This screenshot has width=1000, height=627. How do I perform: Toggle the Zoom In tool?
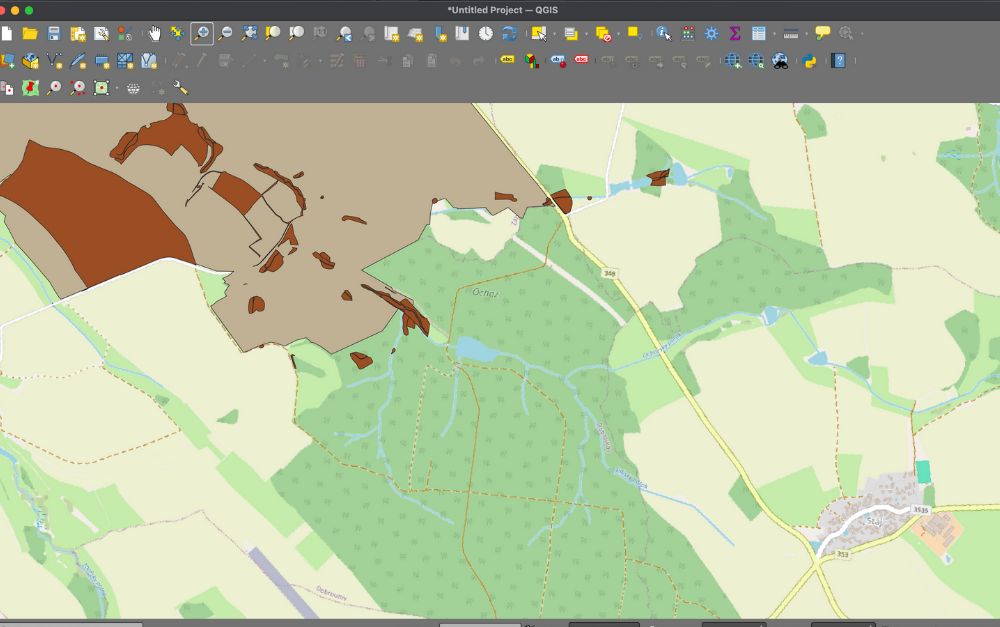pyautogui.click(x=202, y=34)
